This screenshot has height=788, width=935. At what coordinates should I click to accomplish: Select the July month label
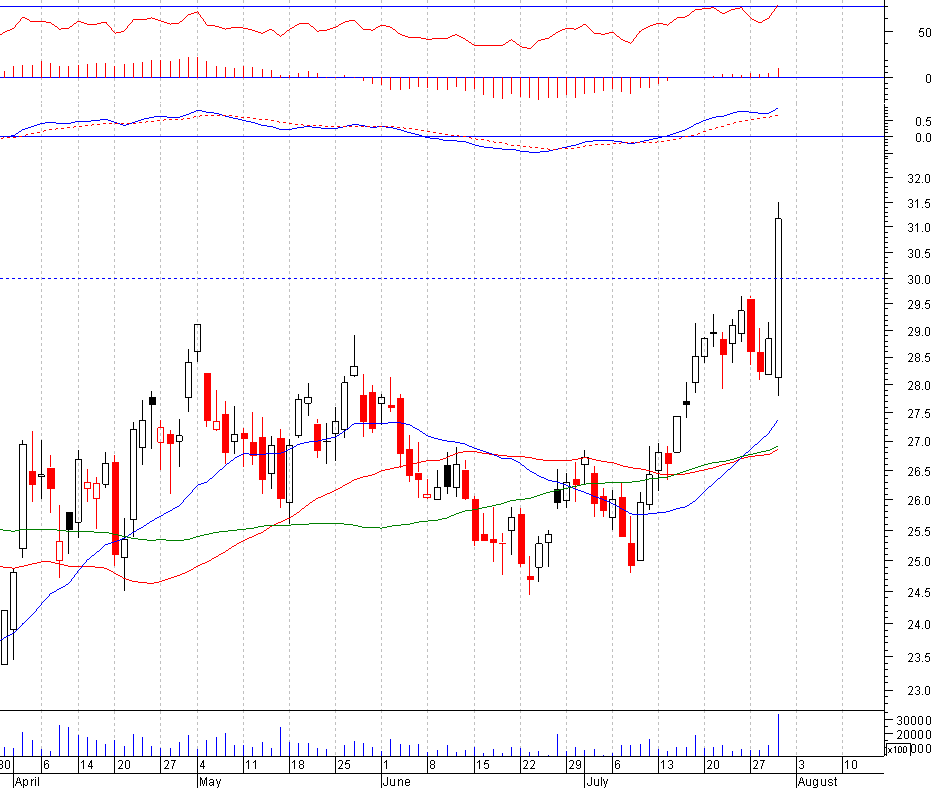[597, 781]
